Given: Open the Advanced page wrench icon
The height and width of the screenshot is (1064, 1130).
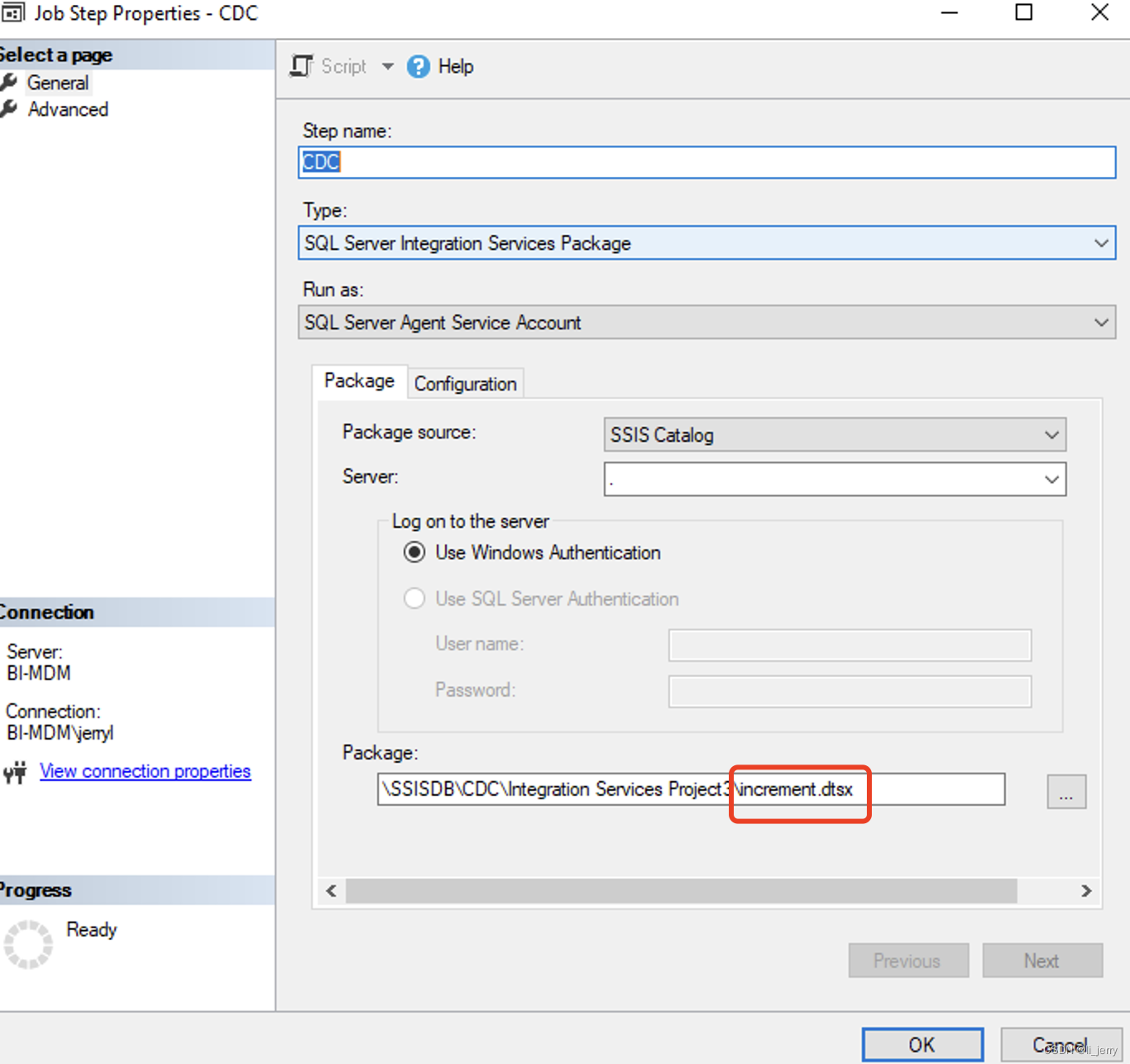Looking at the screenshot, I should tap(9, 108).
